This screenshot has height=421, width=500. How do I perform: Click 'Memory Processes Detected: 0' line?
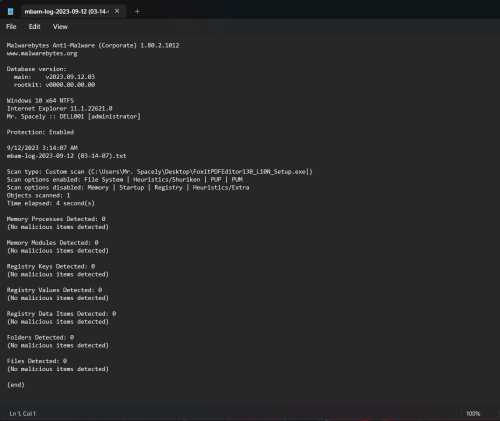pyautogui.click(x=56, y=219)
